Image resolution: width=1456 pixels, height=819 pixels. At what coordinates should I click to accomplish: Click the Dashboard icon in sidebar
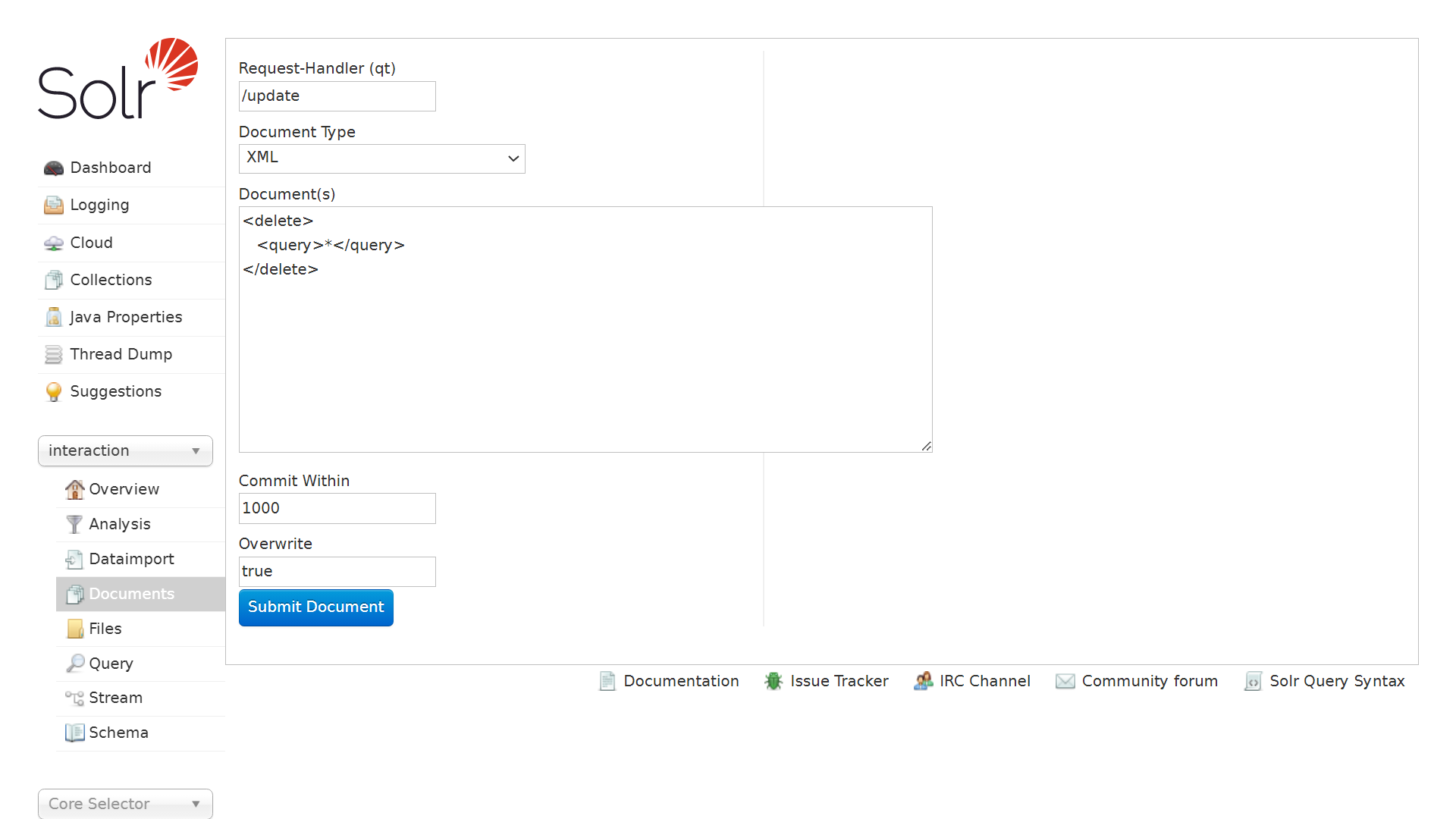53,168
